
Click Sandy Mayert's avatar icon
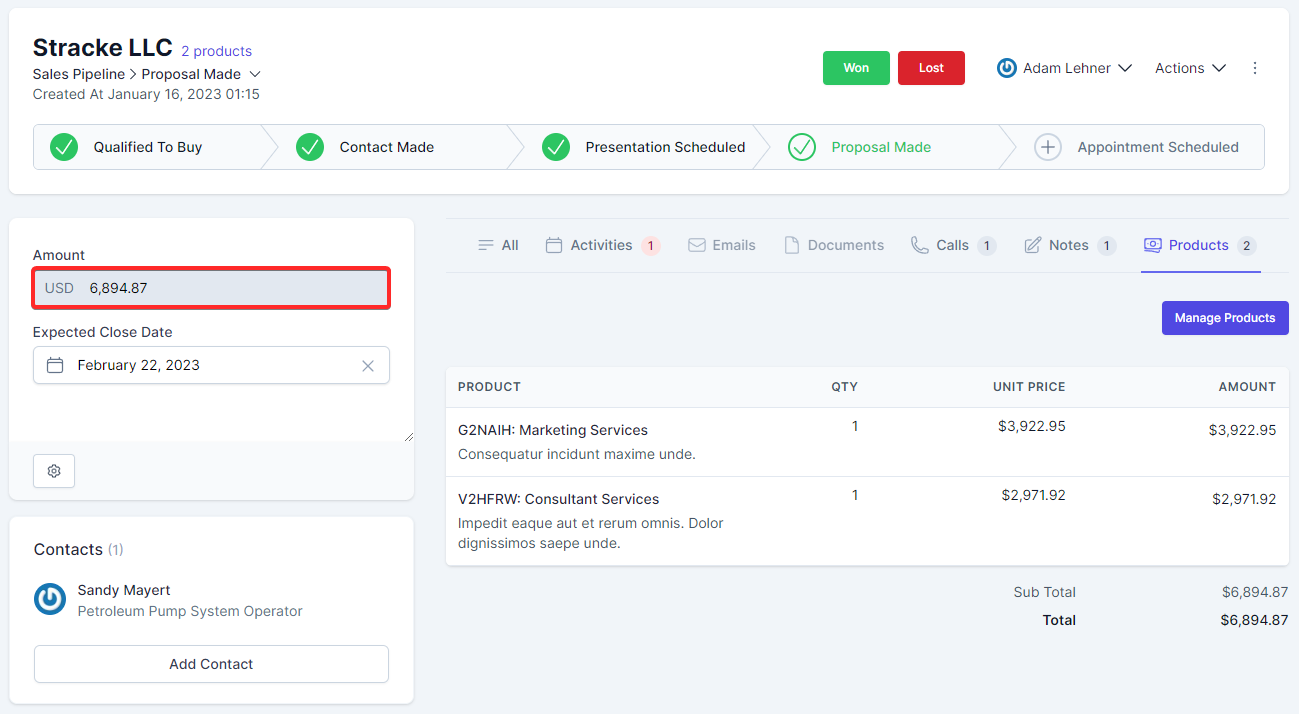point(49,599)
